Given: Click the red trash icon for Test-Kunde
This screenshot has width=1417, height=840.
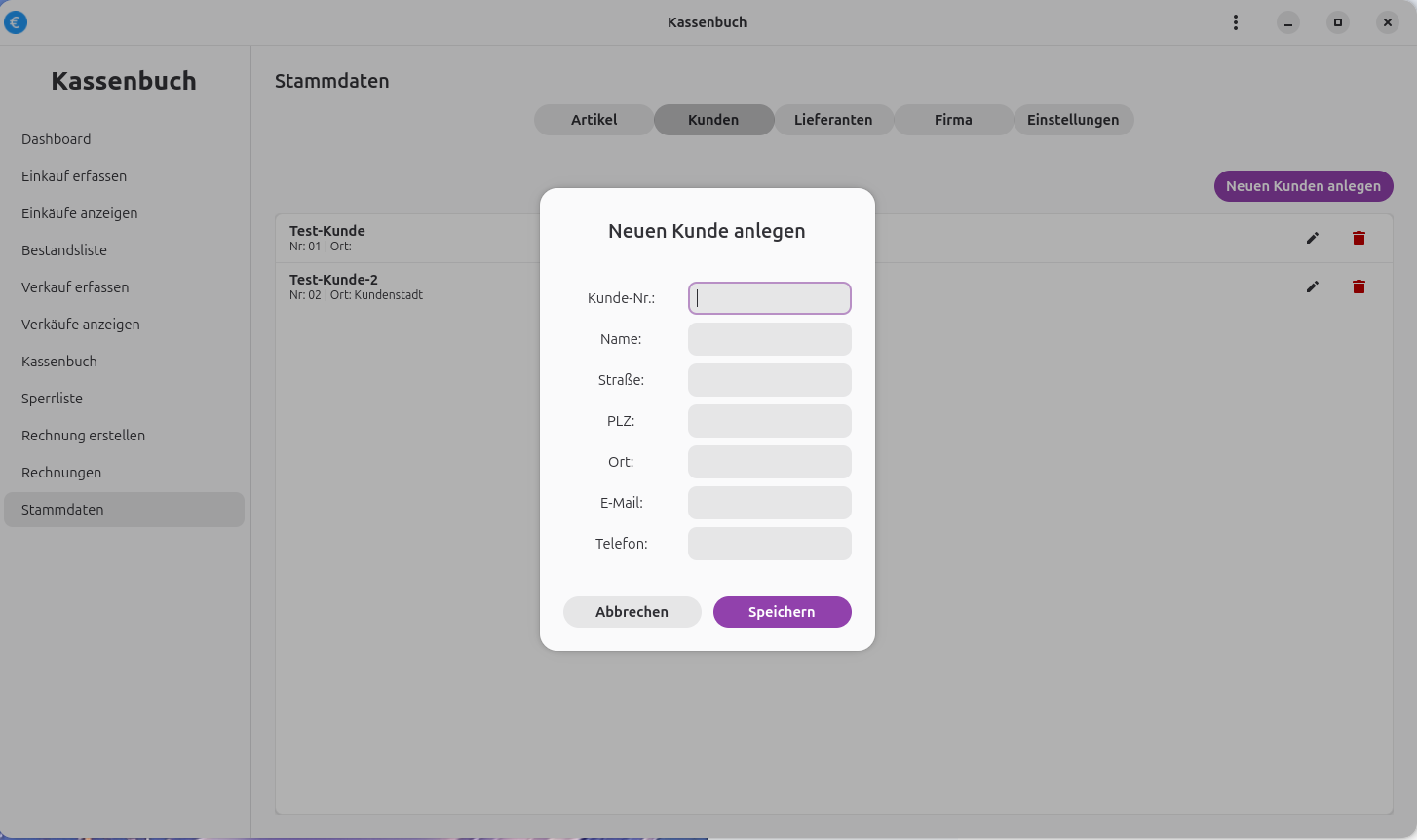Looking at the screenshot, I should (x=1359, y=238).
